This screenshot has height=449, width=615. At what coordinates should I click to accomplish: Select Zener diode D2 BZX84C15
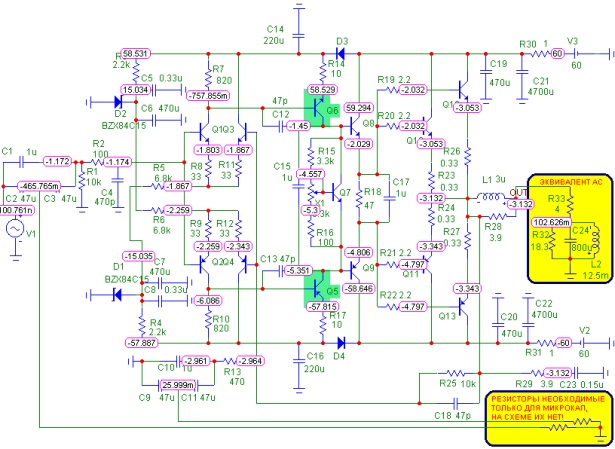(118, 102)
